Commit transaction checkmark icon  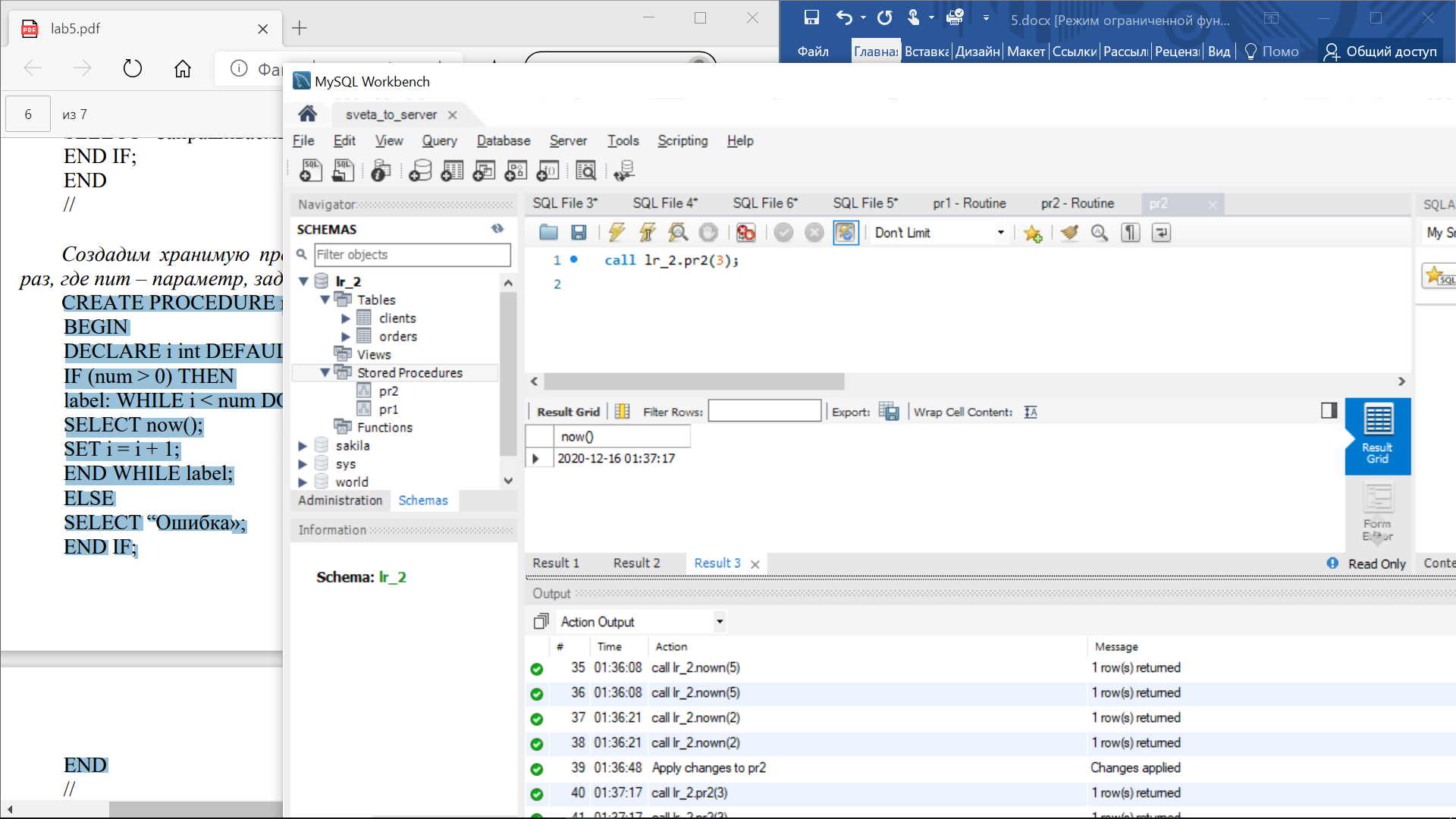coord(784,233)
